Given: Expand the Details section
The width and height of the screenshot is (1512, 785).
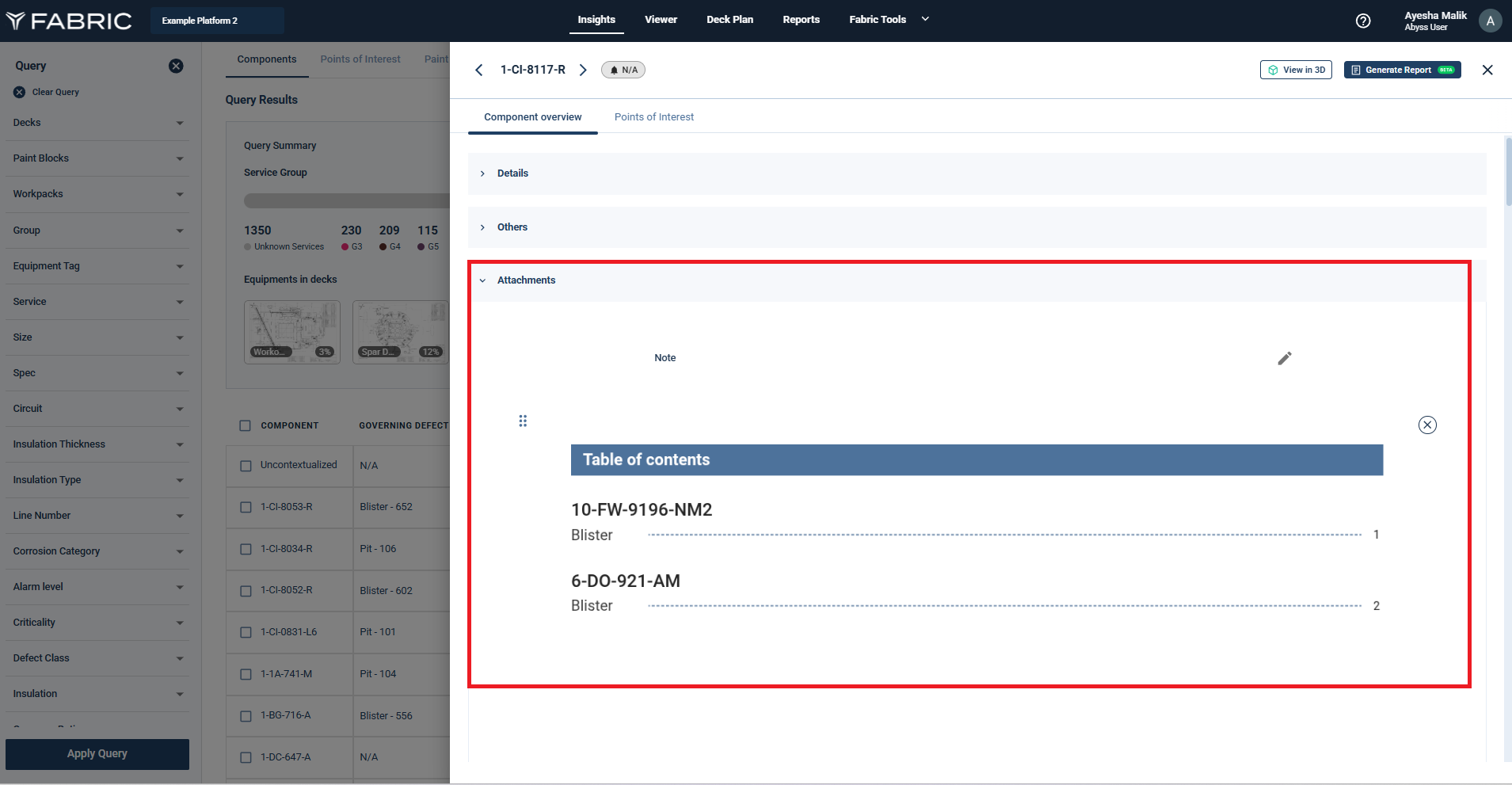Looking at the screenshot, I should coord(512,173).
